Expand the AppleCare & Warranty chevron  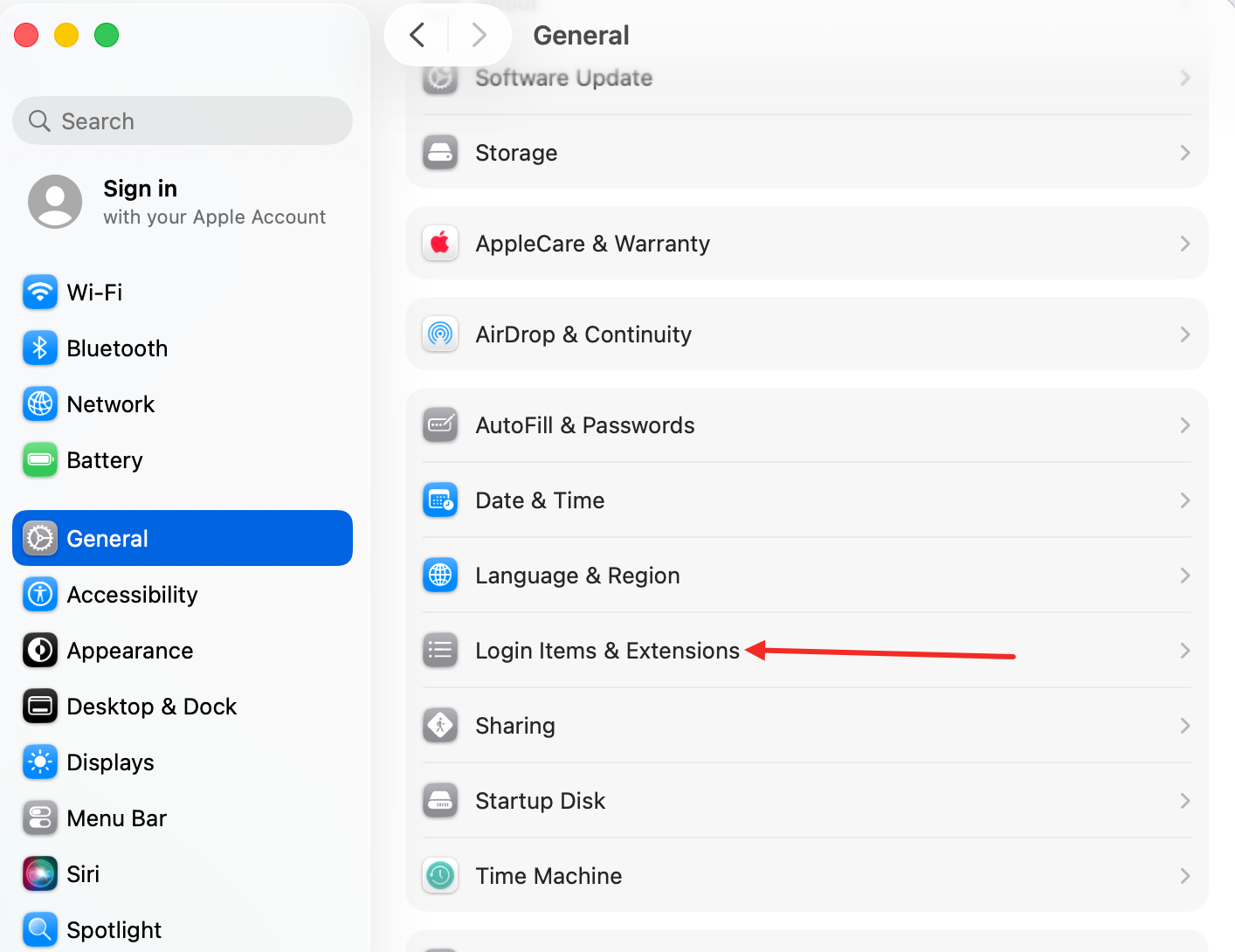click(x=1185, y=244)
